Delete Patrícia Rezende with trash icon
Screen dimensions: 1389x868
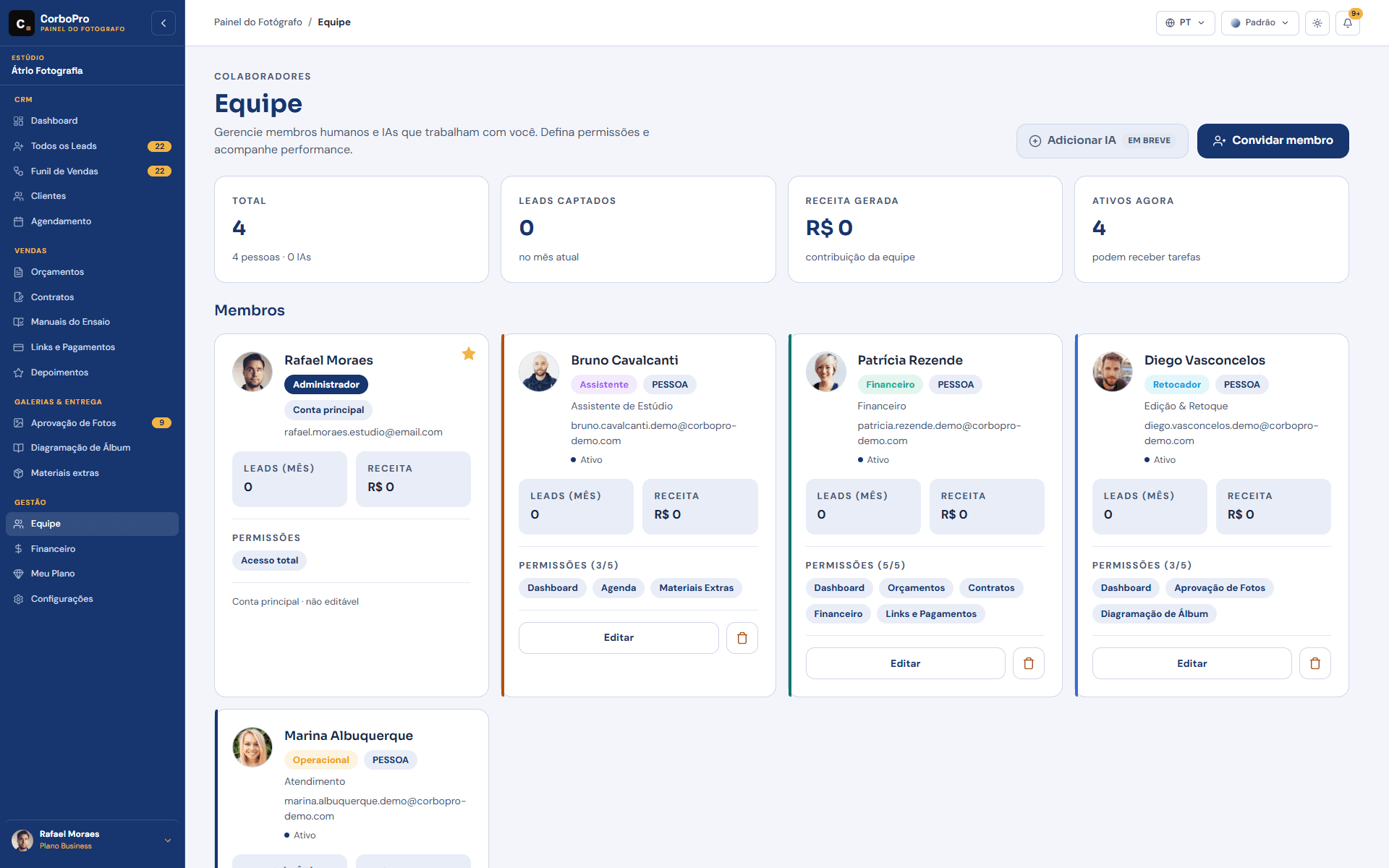tap(1028, 663)
